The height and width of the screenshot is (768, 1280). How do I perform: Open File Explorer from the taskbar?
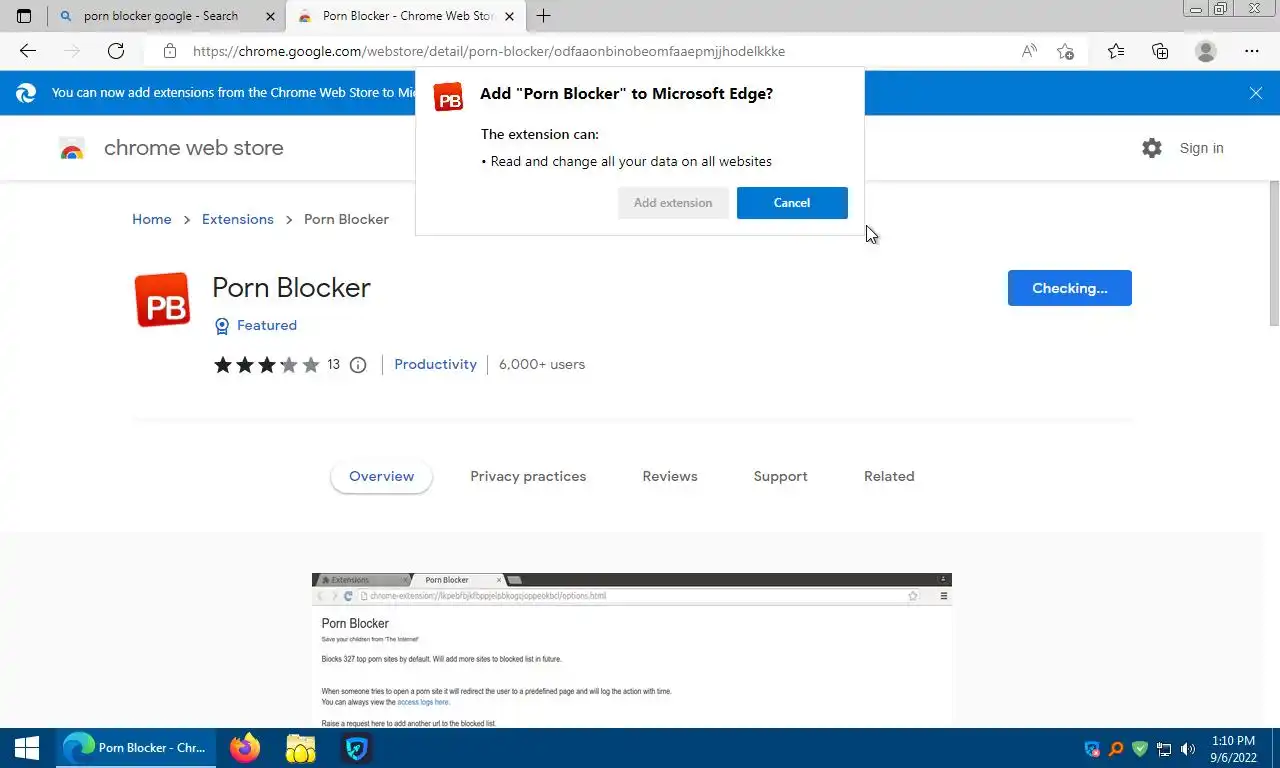tap(301, 748)
